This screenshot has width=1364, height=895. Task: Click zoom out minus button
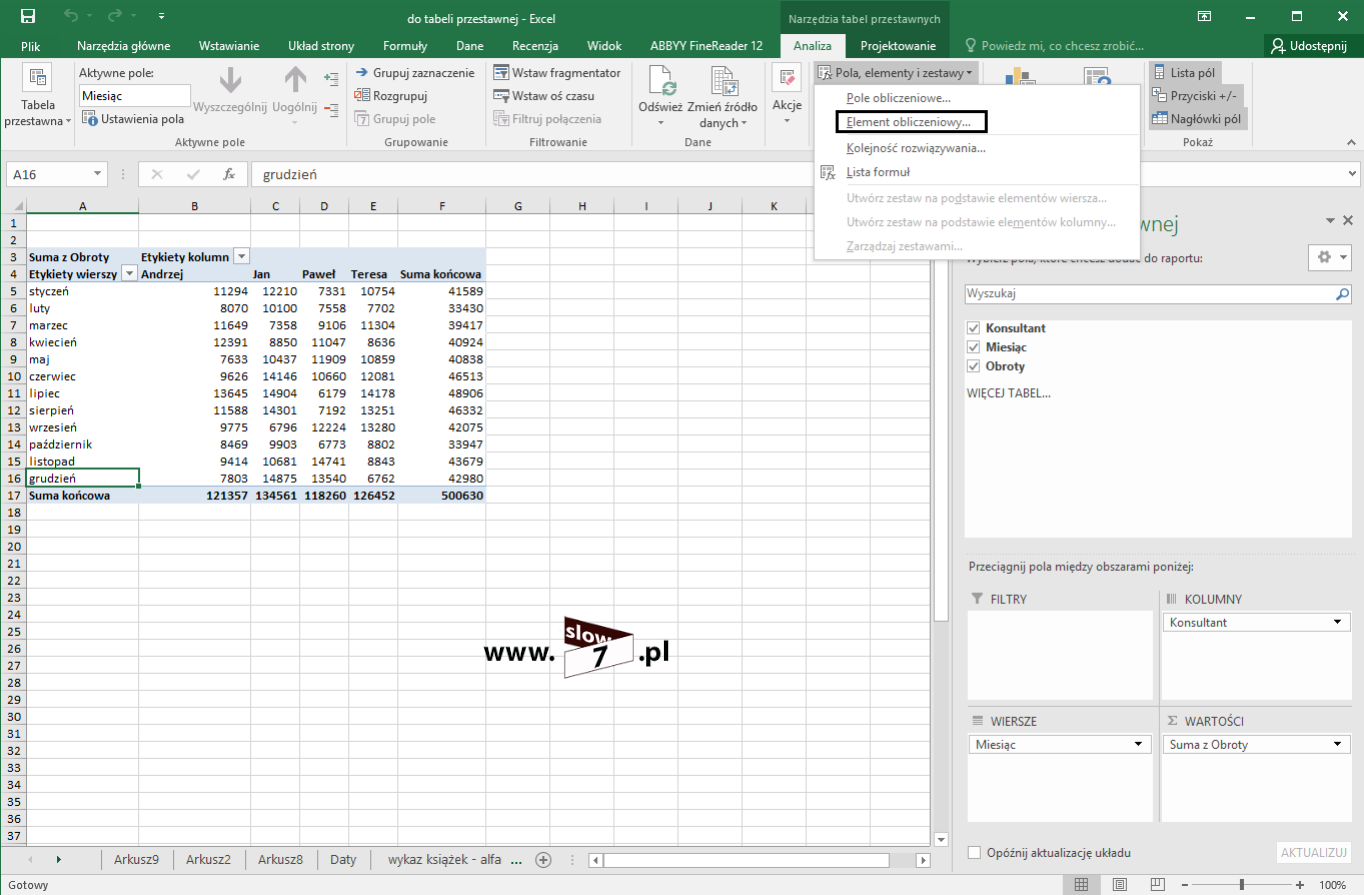[1185, 885]
